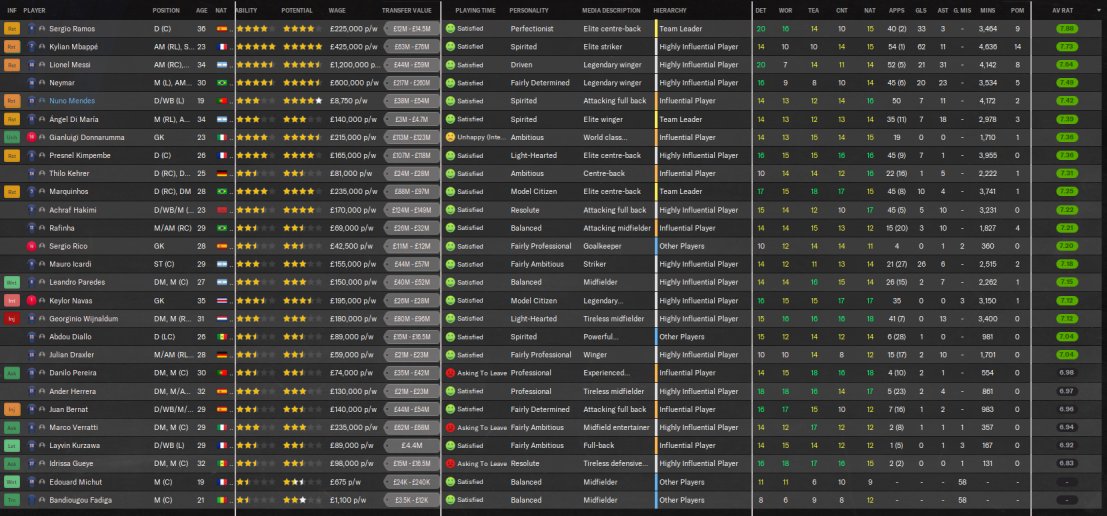The width and height of the screenshot is (1107, 516).
Task: Click Danilo Pereira's 6.98 average rating badge
Action: pos(1067,373)
